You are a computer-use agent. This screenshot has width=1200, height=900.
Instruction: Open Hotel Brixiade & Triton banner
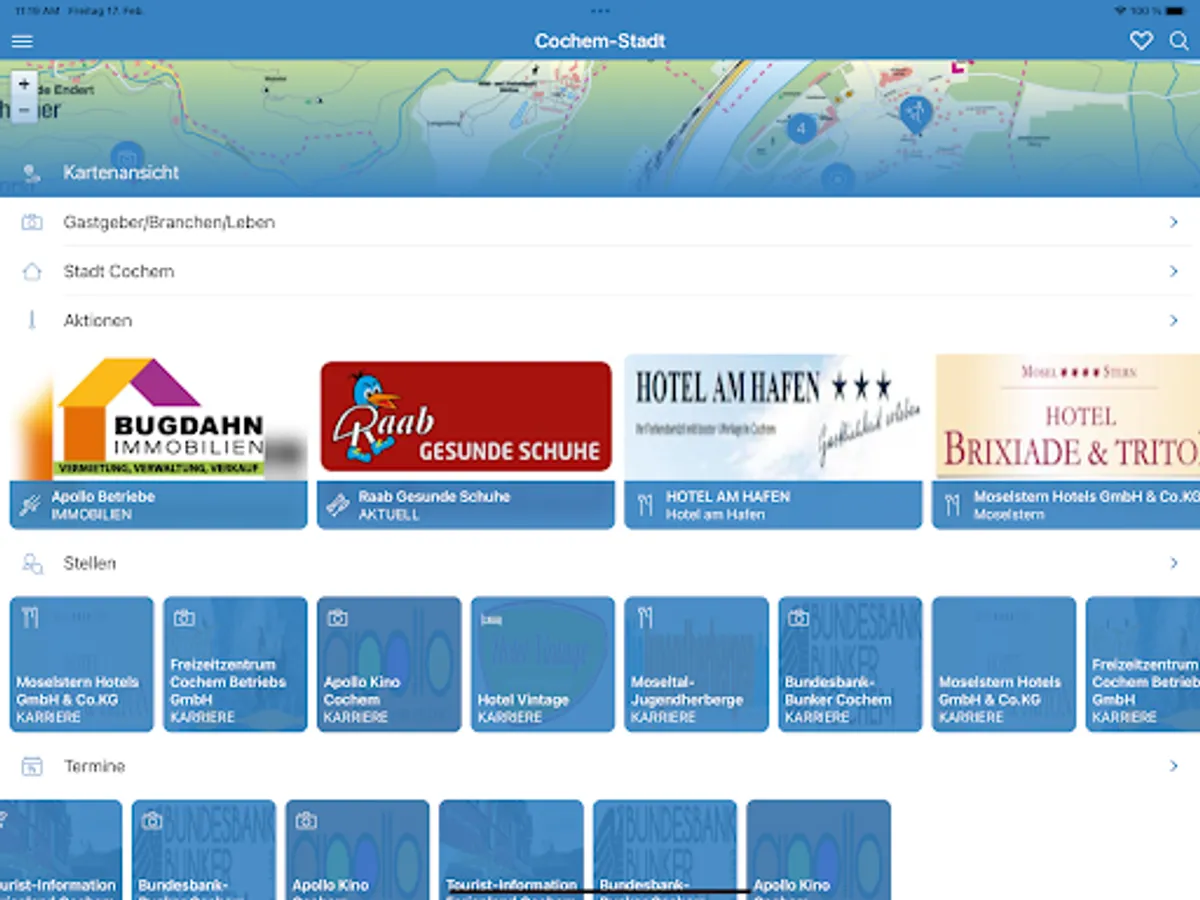click(1066, 418)
